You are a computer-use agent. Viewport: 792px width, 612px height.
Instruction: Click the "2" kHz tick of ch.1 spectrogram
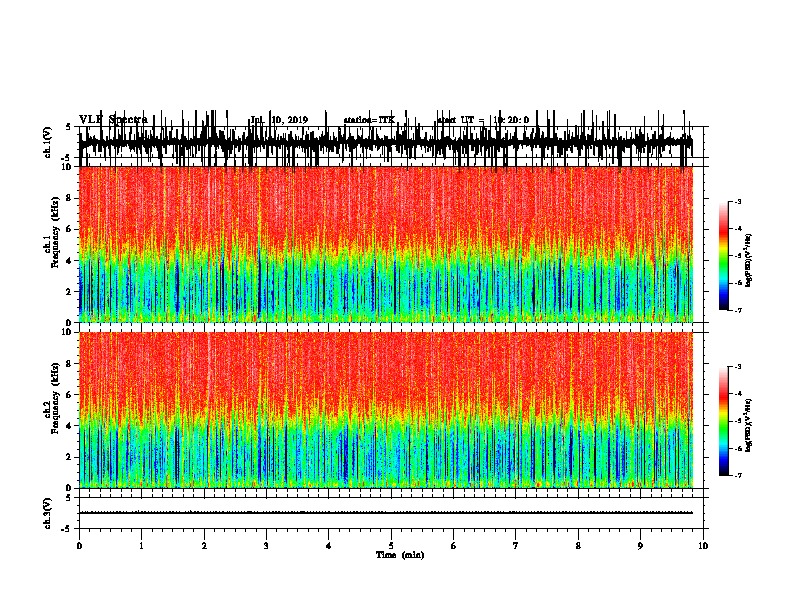pyautogui.click(x=69, y=291)
